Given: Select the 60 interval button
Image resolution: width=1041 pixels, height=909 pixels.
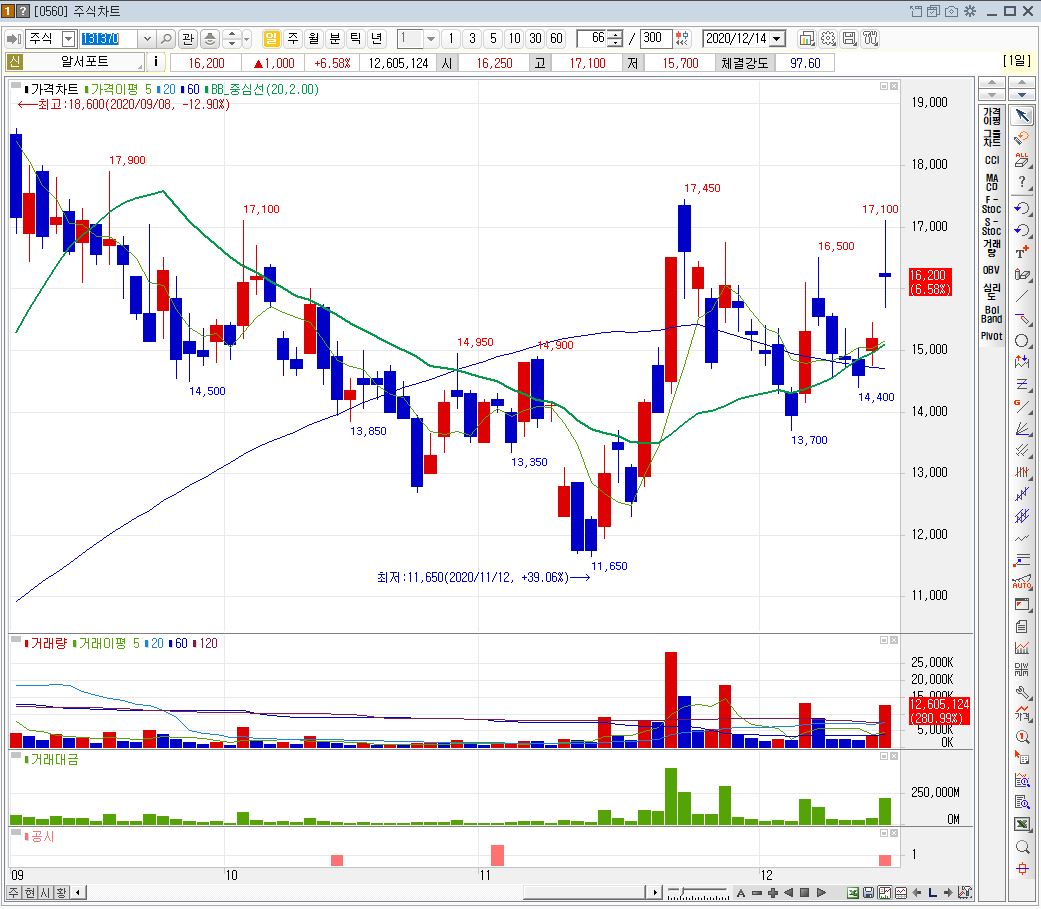Looking at the screenshot, I should click(x=557, y=39).
